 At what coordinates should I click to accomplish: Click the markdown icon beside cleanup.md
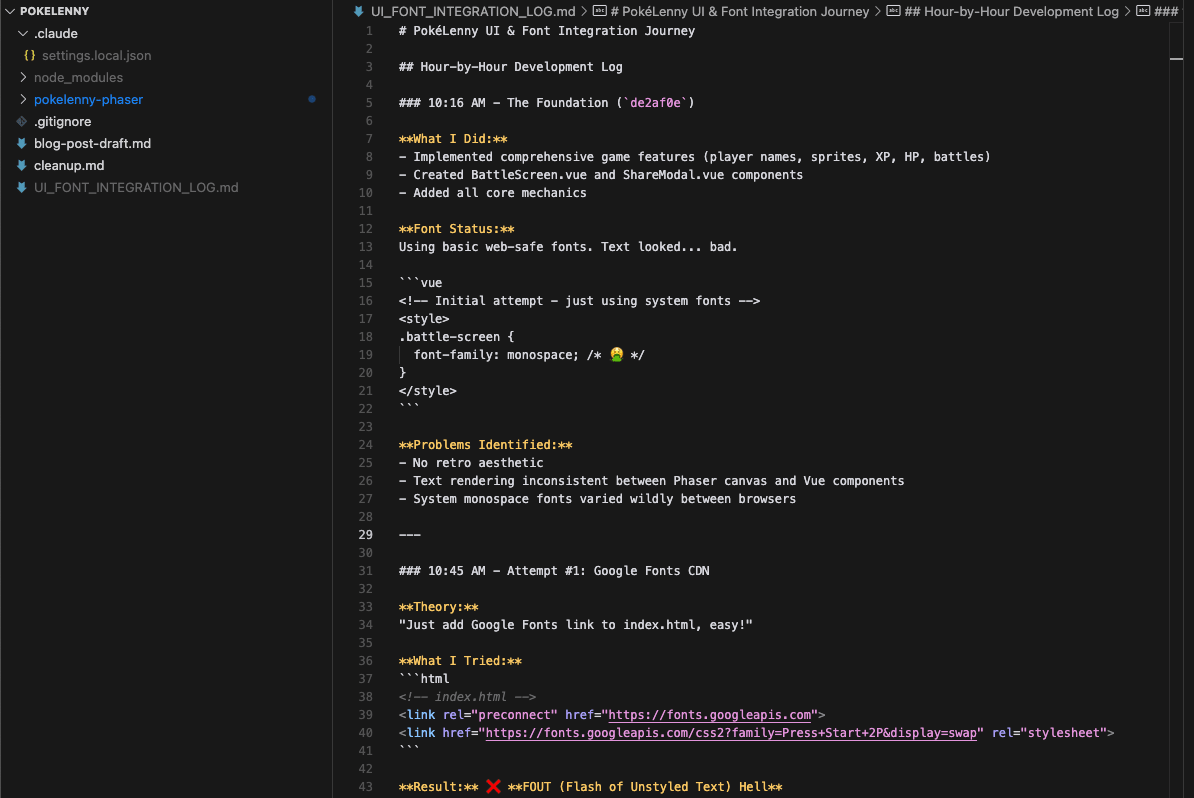[21, 165]
